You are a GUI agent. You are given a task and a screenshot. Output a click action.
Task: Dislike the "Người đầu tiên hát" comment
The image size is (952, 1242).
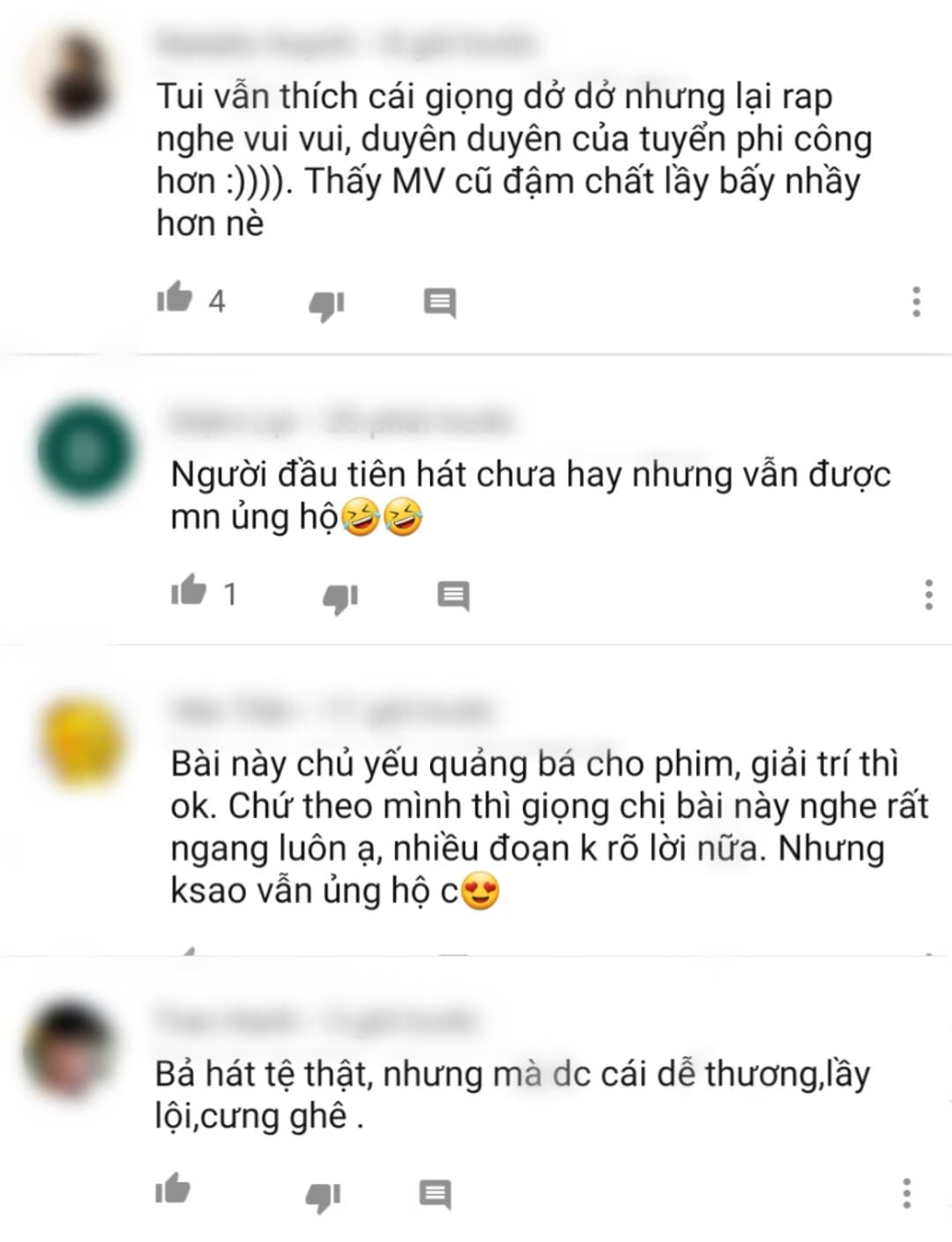coord(340,597)
